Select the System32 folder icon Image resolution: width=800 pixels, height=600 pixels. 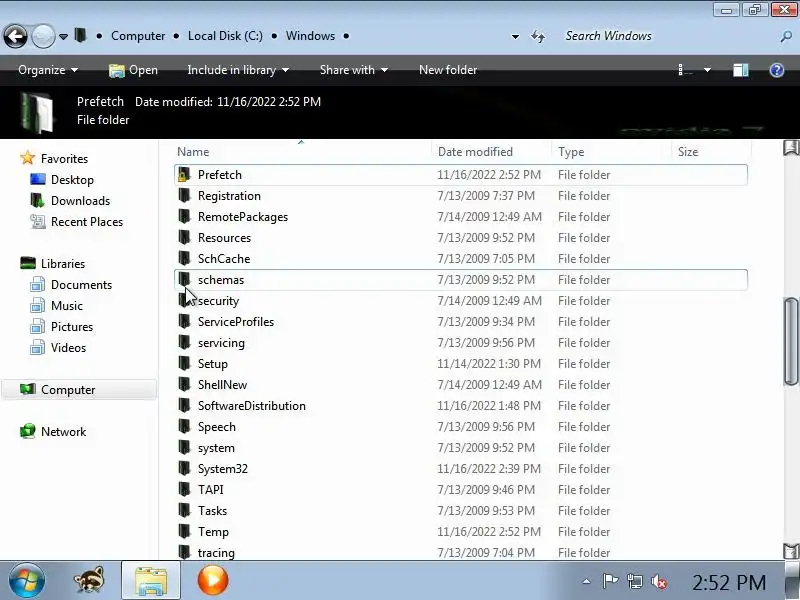pyautogui.click(x=184, y=468)
